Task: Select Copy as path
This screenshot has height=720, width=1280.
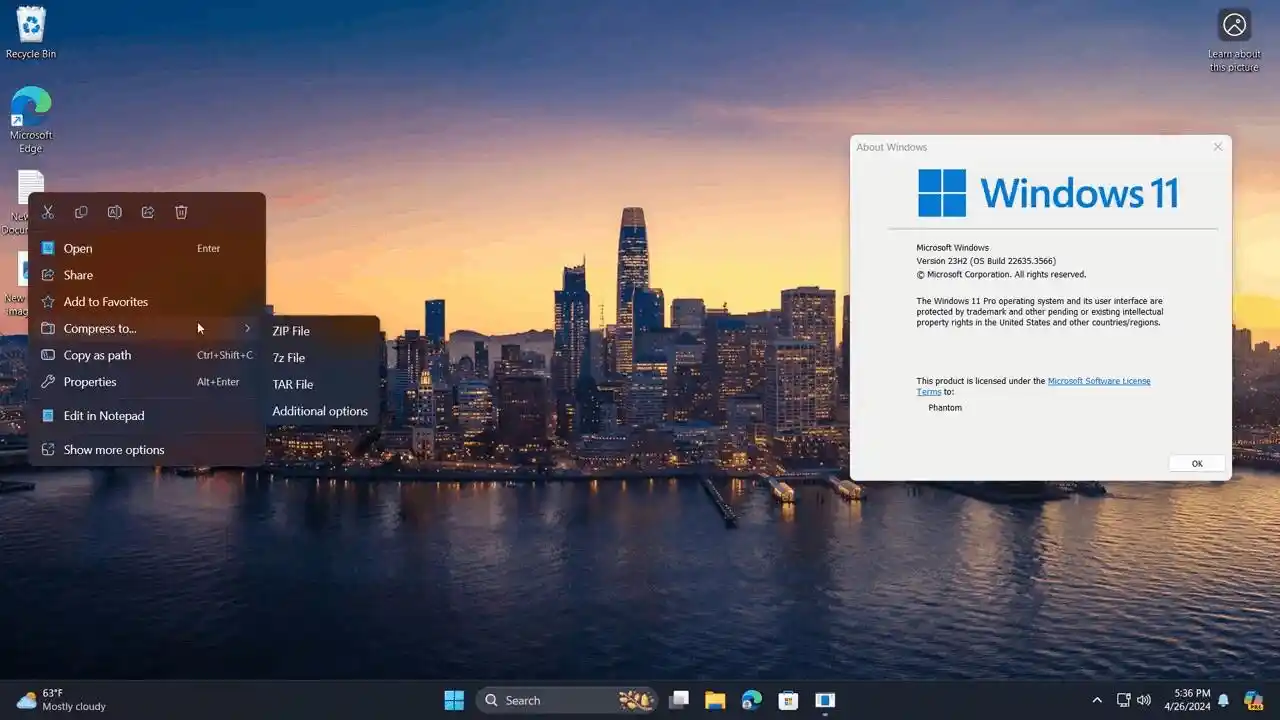Action: [x=147, y=355]
